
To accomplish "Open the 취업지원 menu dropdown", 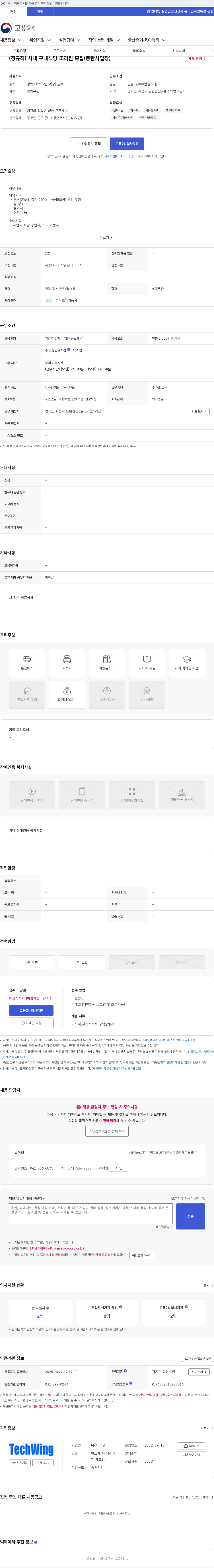I will point(40,40).
